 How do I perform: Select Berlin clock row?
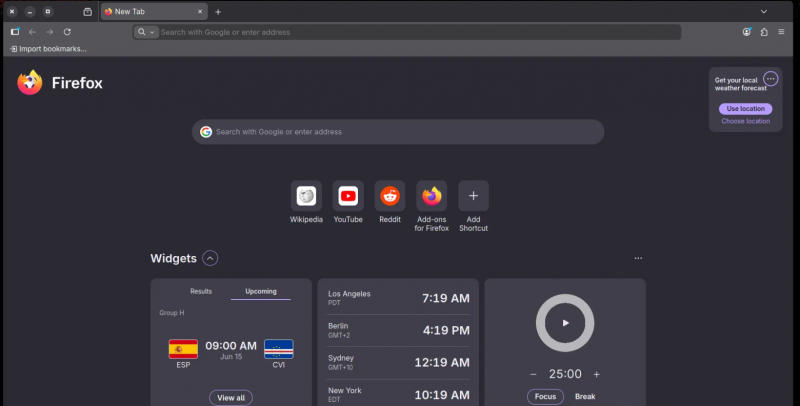[x=398, y=330]
